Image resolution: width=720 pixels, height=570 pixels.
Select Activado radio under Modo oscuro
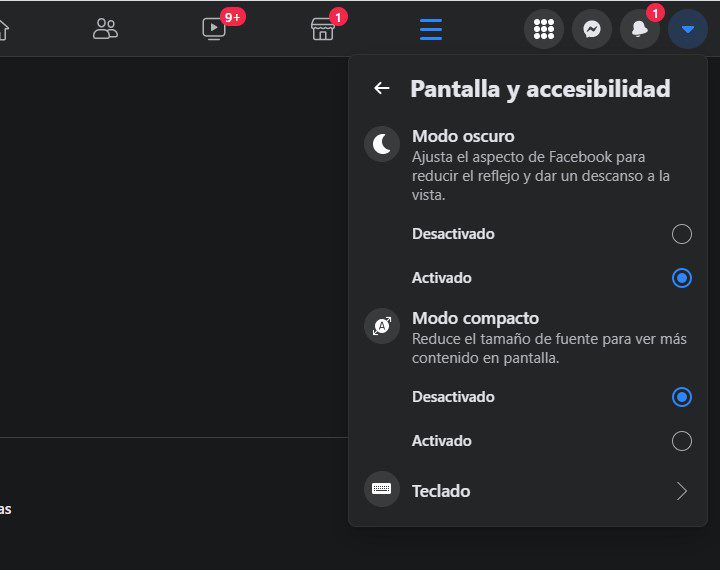point(682,278)
